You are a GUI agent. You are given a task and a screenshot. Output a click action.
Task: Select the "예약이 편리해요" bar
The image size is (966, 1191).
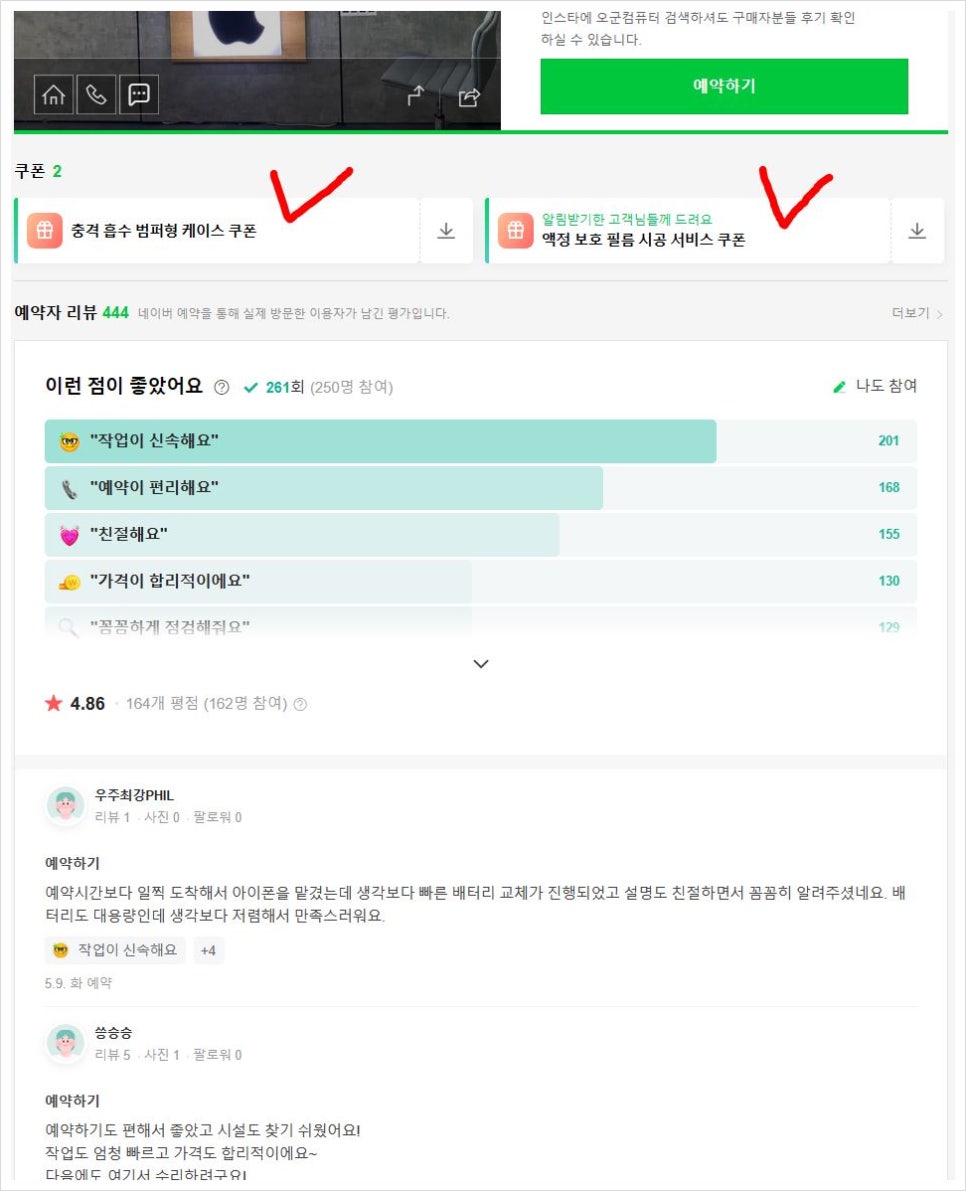click(481, 488)
